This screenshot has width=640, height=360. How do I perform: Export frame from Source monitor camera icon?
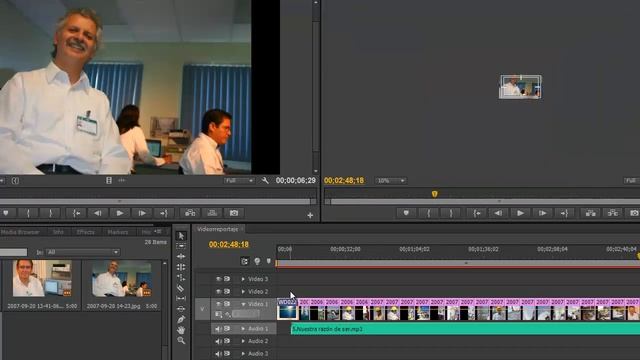pos(233,213)
